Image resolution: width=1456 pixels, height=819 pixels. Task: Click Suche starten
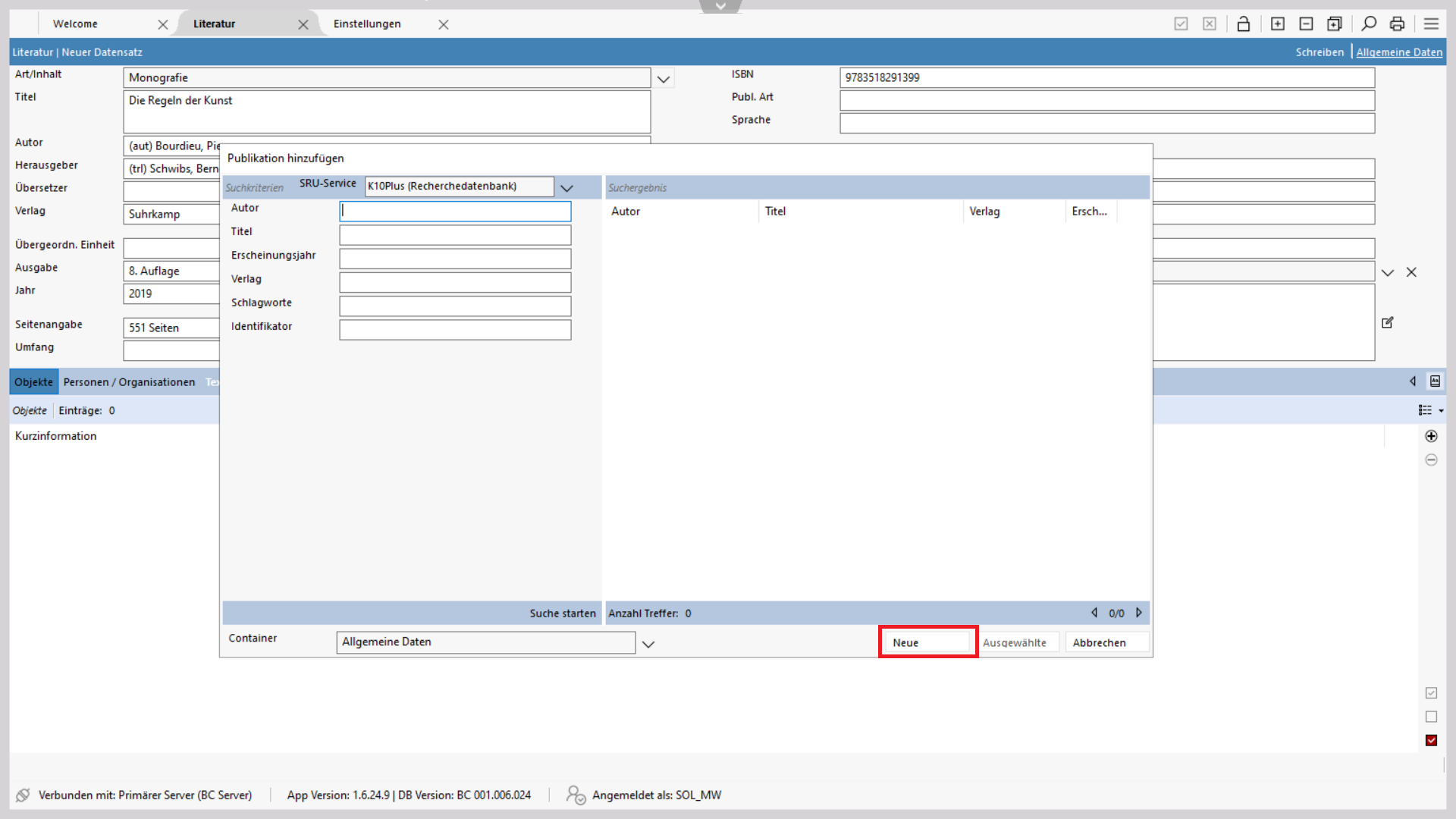(x=562, y=613)
